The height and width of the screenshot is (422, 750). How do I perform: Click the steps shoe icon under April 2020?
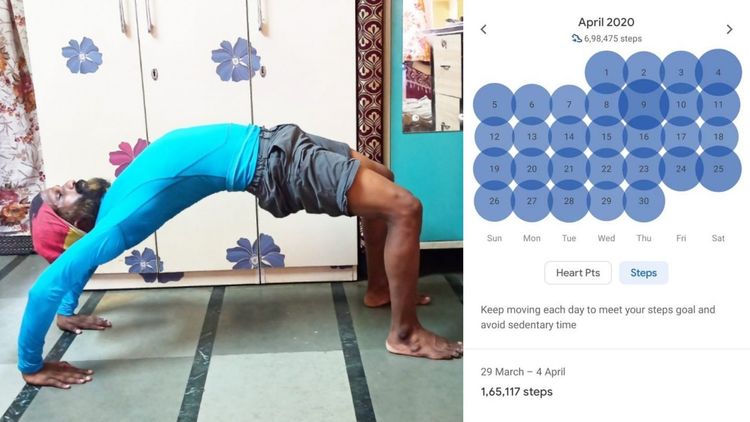(576, 38)
